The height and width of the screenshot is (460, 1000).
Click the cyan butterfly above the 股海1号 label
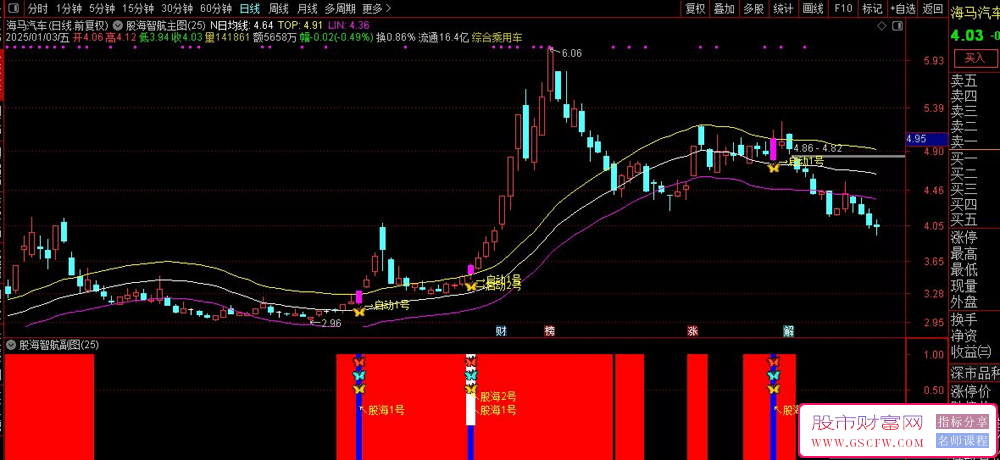358,375
